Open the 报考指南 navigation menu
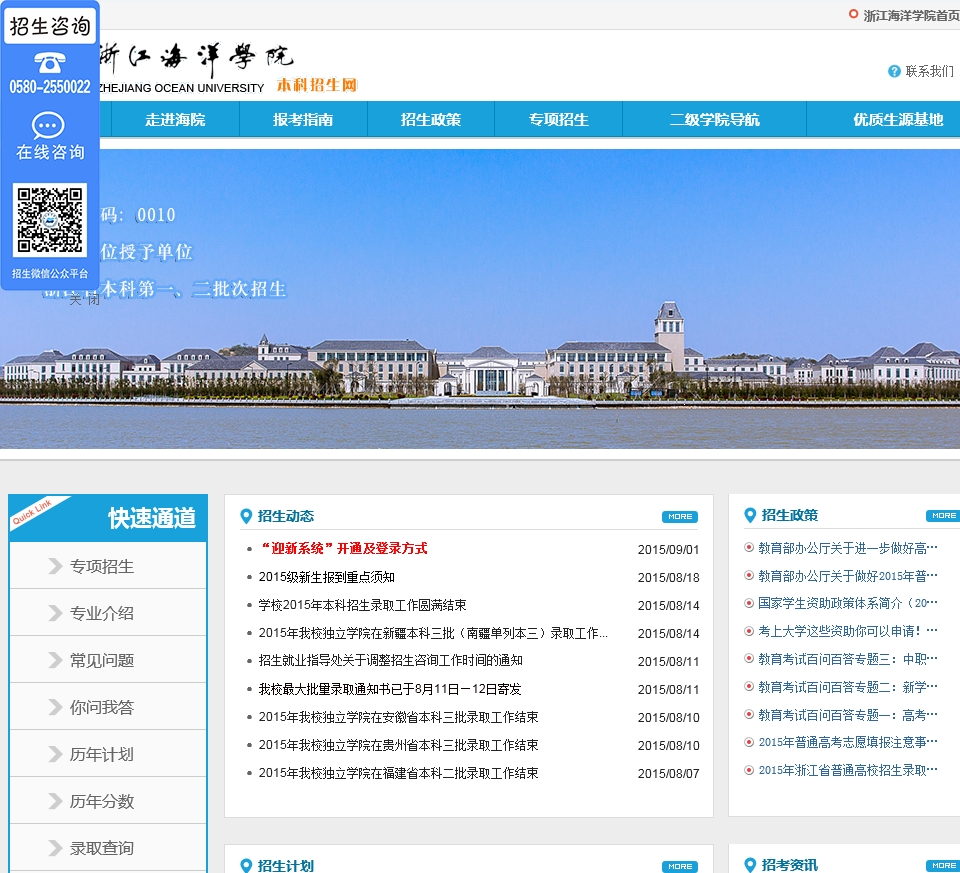Image resolution: width=960 pixels, height=873 pixels. click(303, 119)
